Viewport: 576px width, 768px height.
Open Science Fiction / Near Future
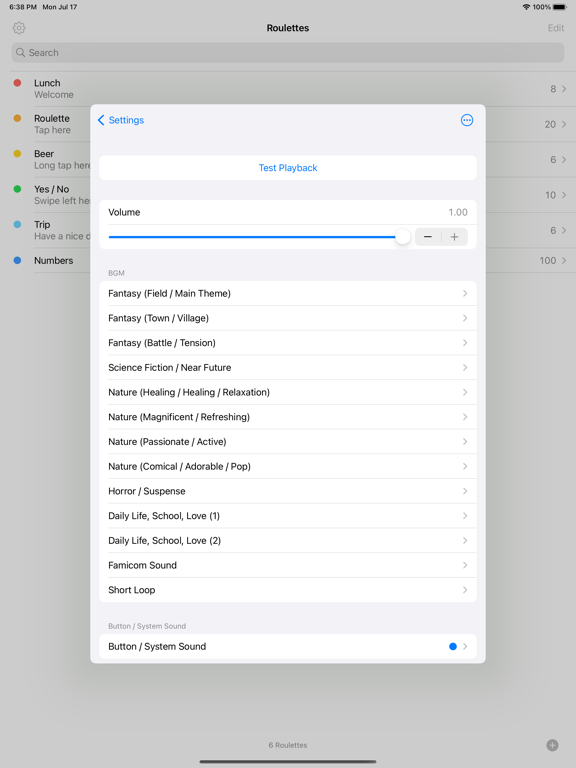pyautogui.click(x=288, y=367)
